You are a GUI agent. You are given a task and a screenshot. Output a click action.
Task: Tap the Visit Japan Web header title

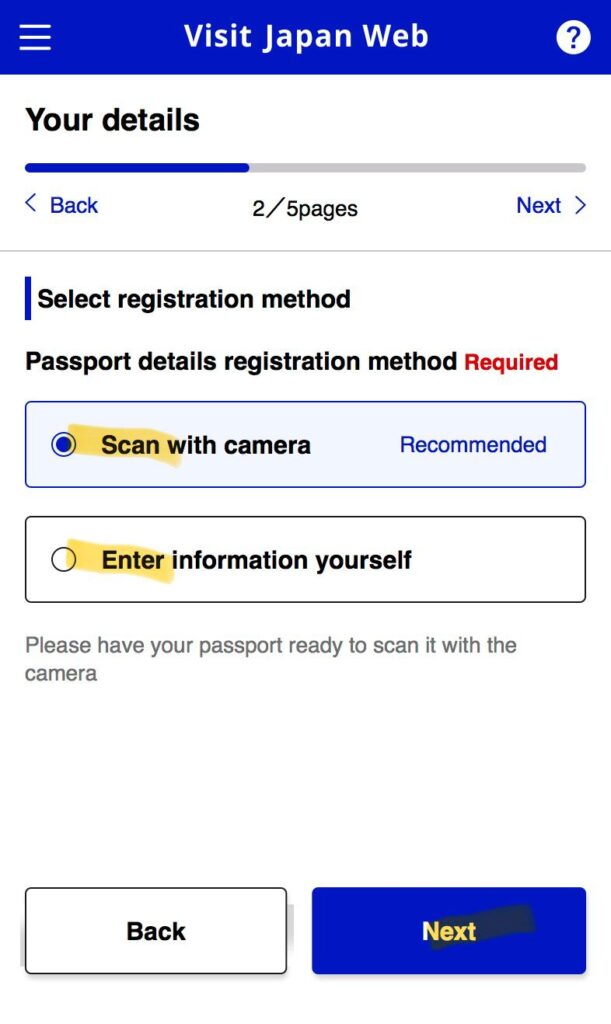(306, 37)
